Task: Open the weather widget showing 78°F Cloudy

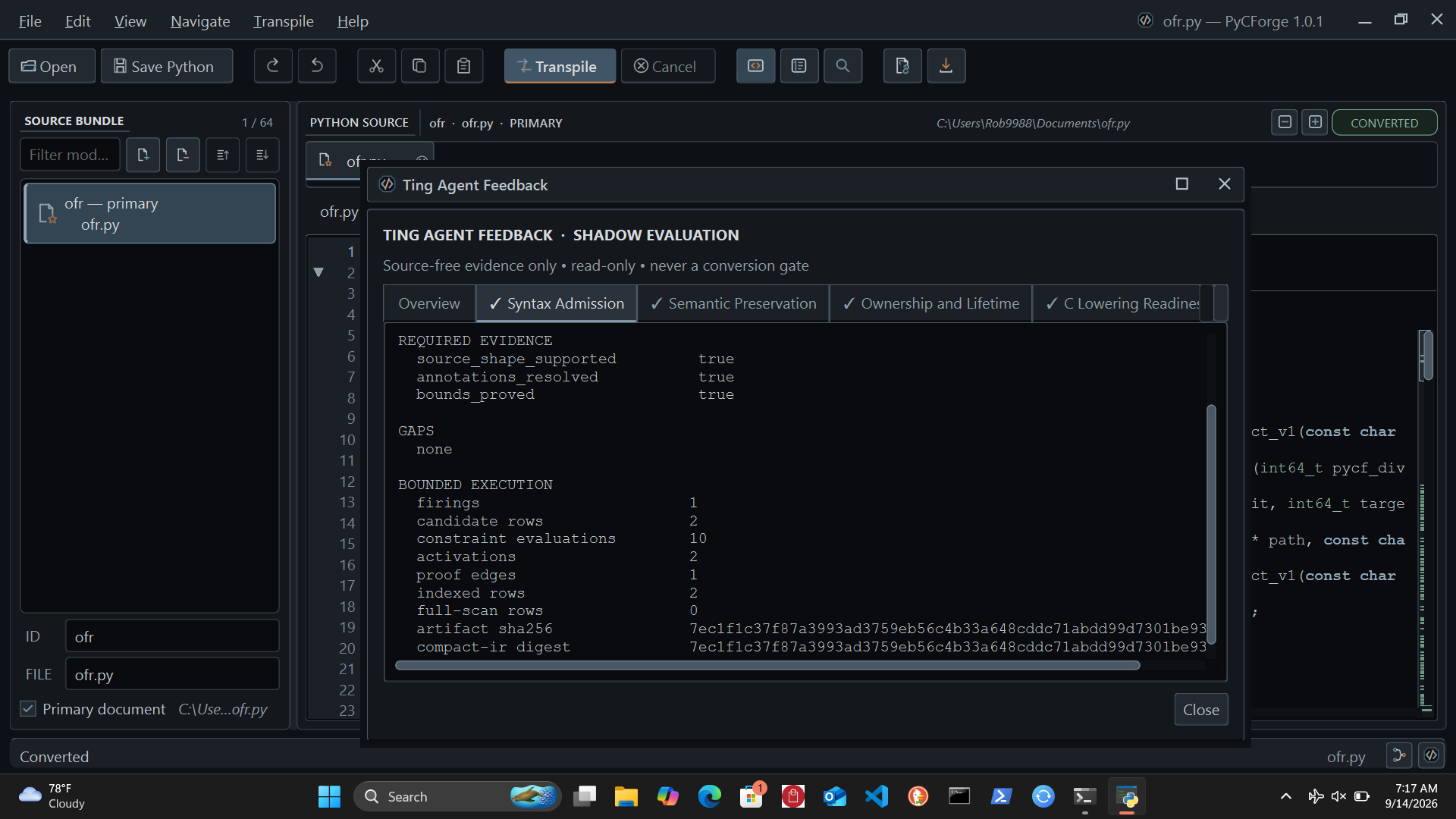Action: tap(53, 796)
